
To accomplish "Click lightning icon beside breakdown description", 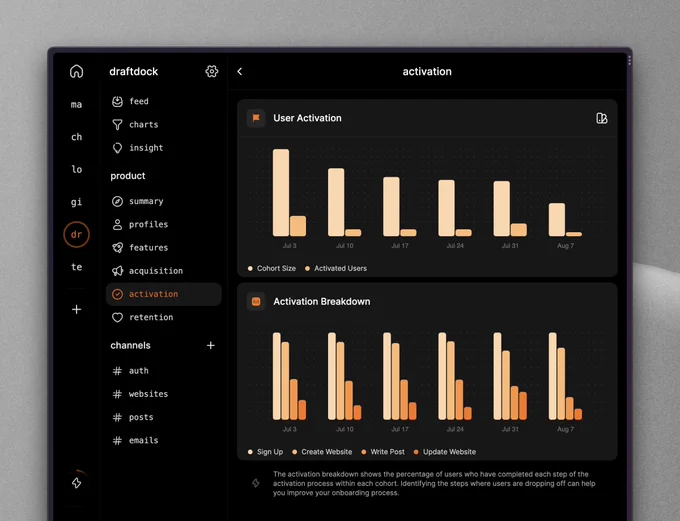I will pos(256,483).
